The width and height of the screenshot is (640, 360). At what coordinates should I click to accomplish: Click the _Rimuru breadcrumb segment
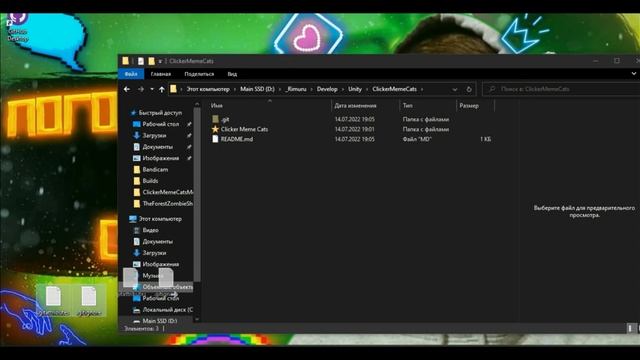coord(296,89)
